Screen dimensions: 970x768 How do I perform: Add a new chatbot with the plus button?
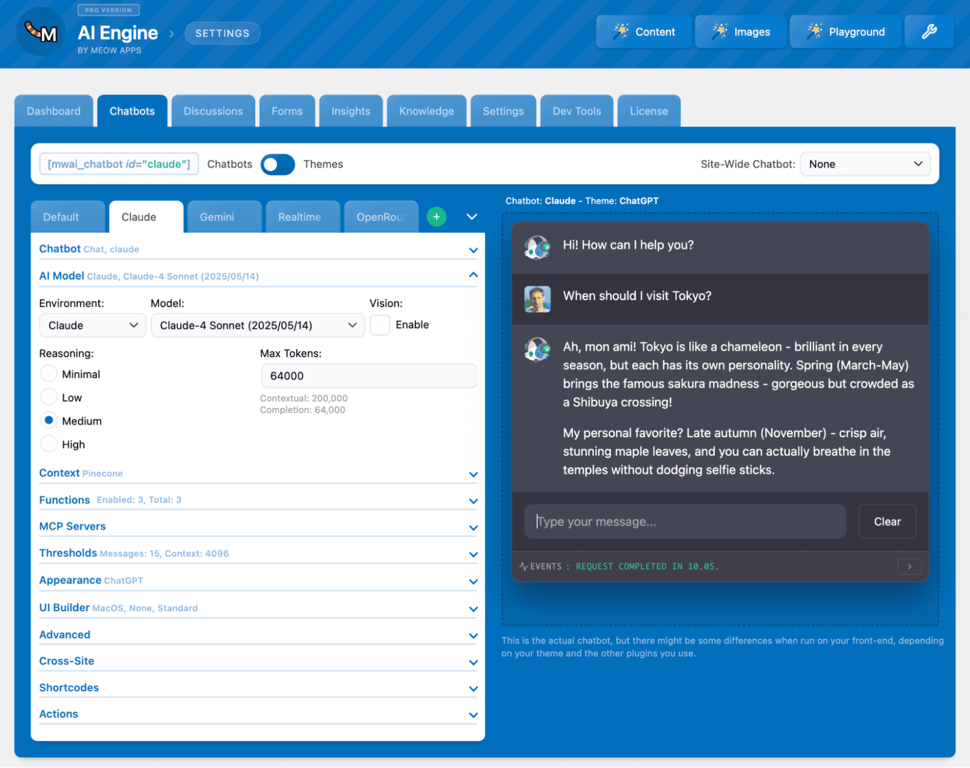click(436, 216)
